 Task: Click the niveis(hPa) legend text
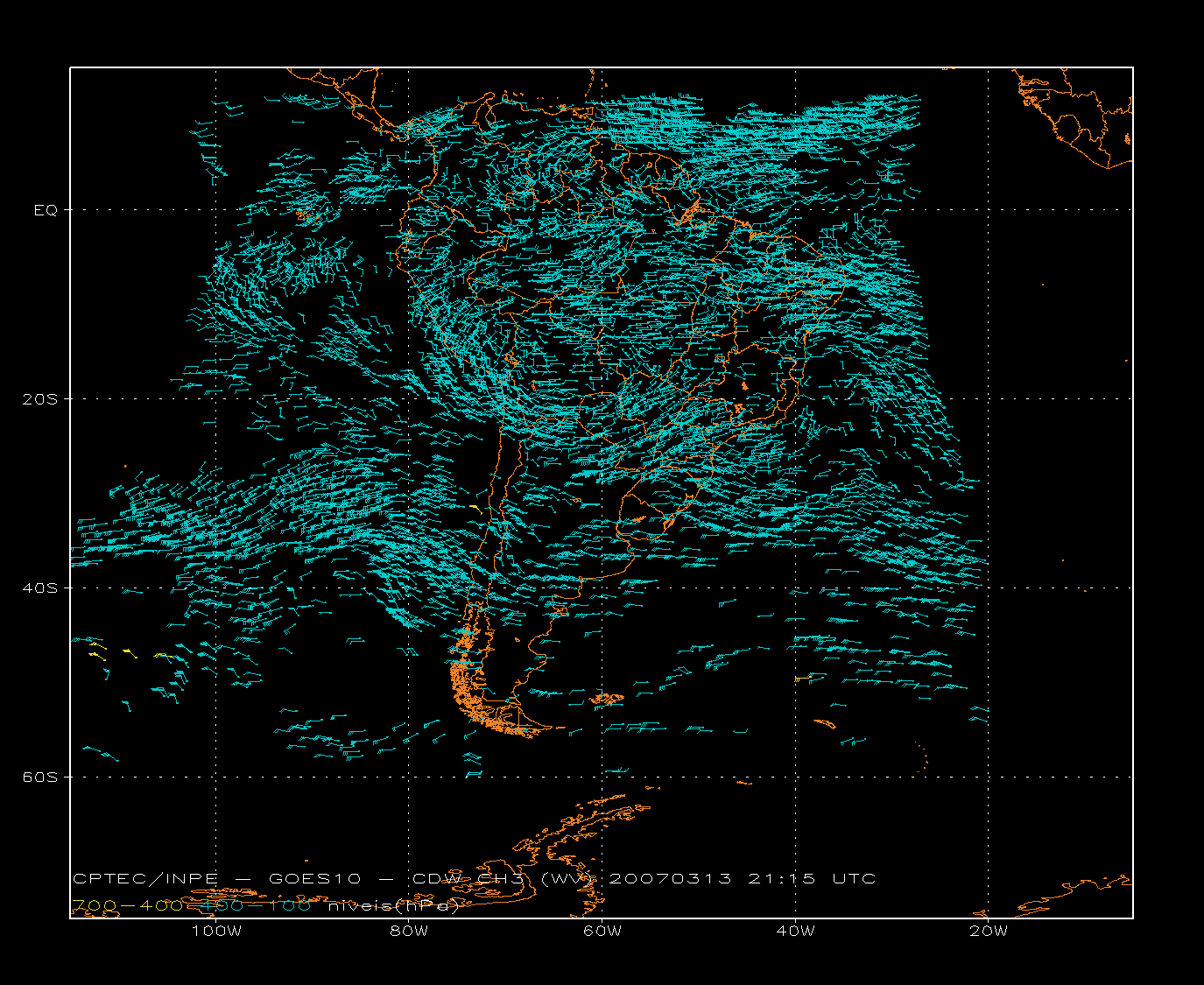point(393,905)
